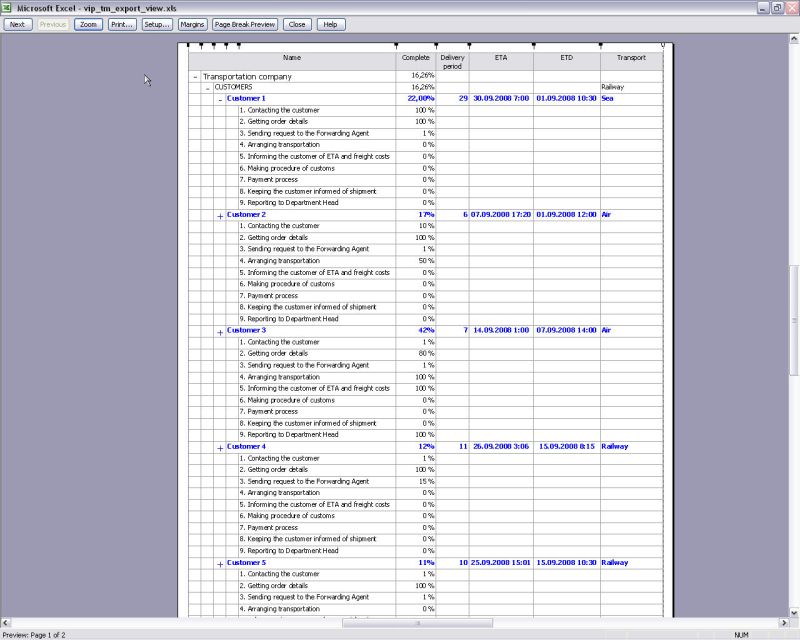Image resolution: width=800 pixels, height=640 pixels.
Task: Click the column handle between ETA and ETD
Action: click(534, 46)
